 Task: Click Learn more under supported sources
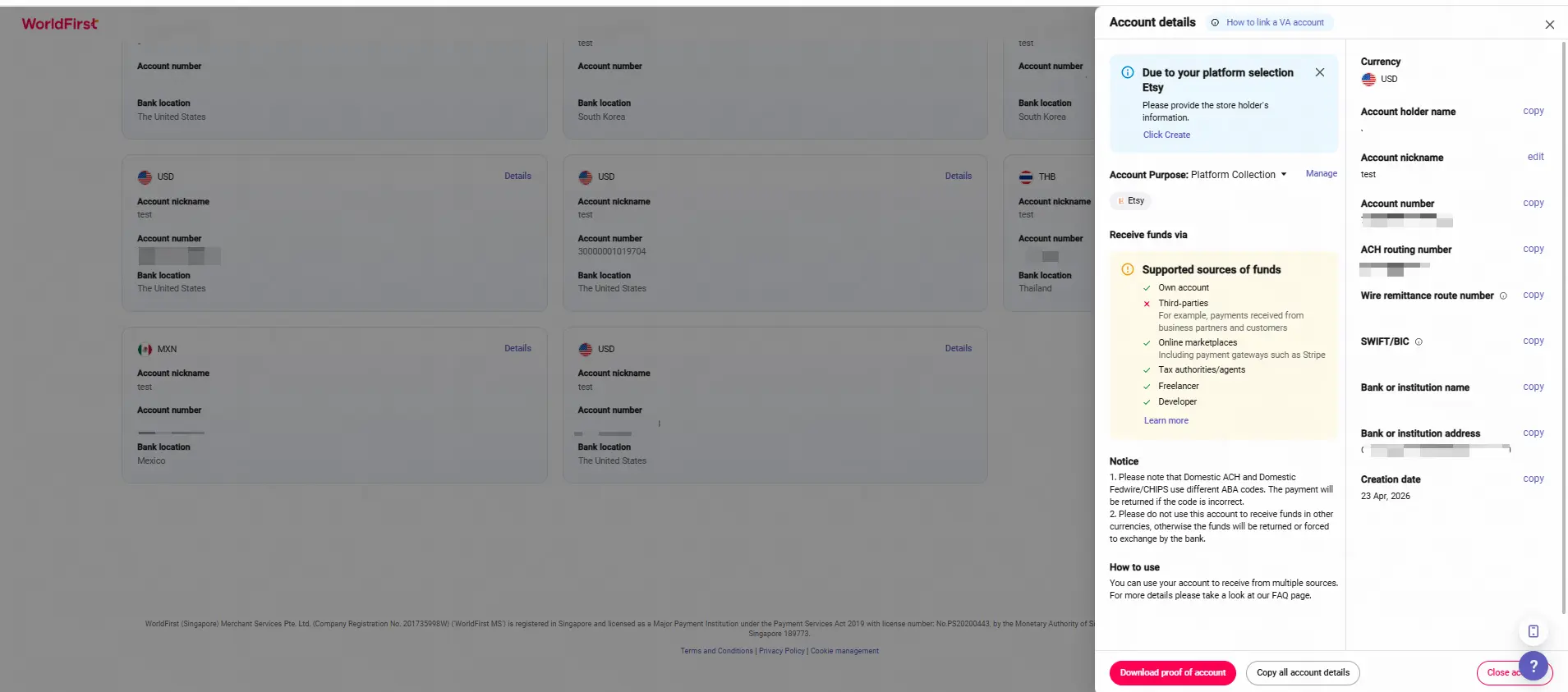(x=1166, y=420)
